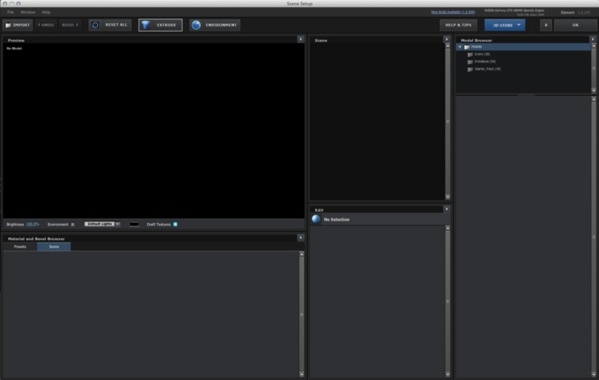
Task: Collapse the Models folder tree arrow
Action: (x=460, y=47)
